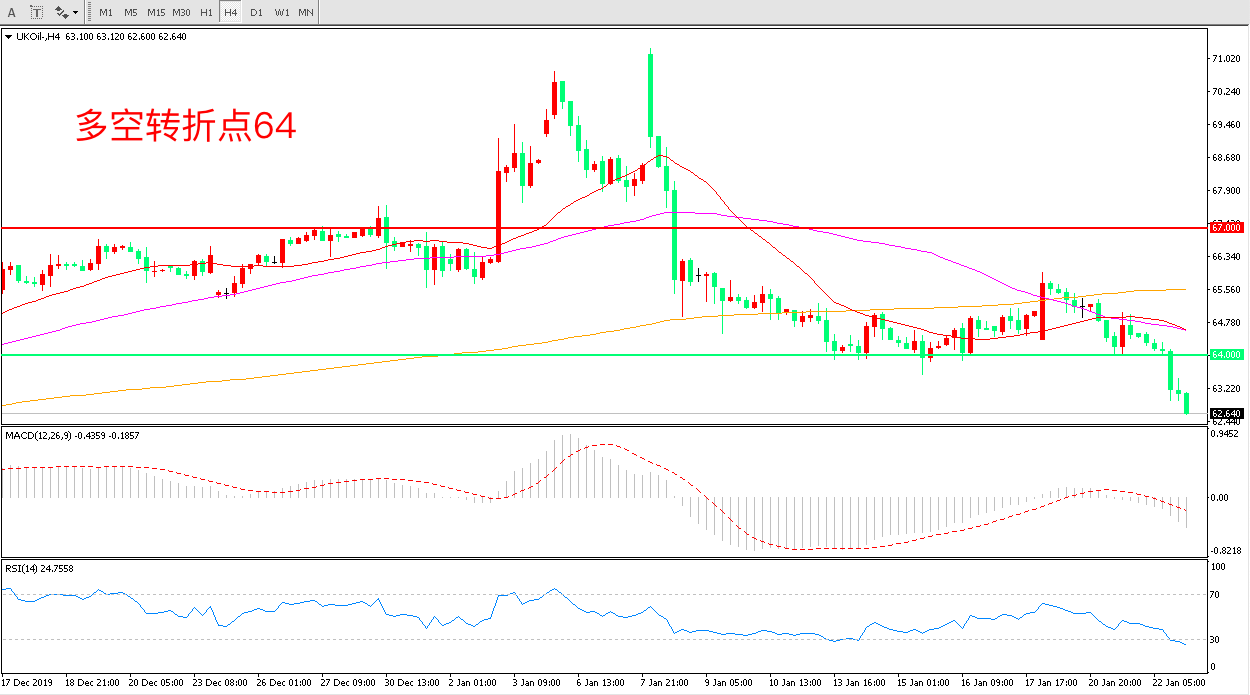Switch to M5 timeframe
Image resolution: width=1250 pixels, height=695 pixels.
(131, 13)
